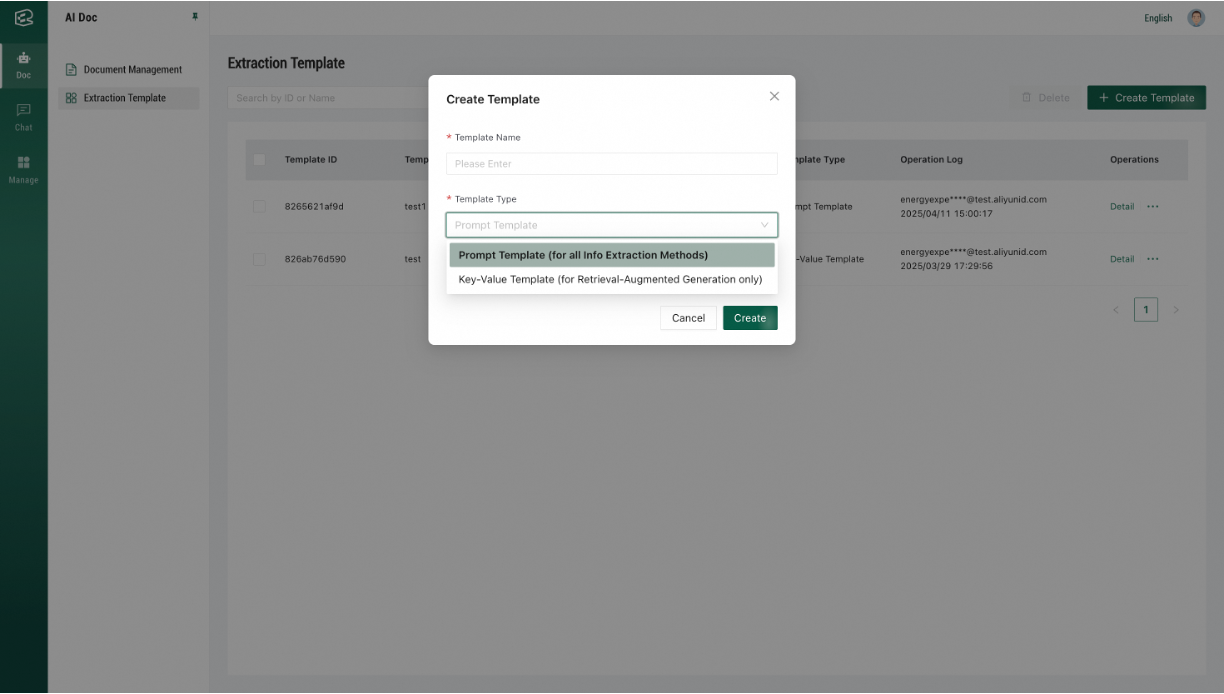Click template ID 826ab76d590 text
Viewport: 1224px width, 694px height.
tap(315, 259)
